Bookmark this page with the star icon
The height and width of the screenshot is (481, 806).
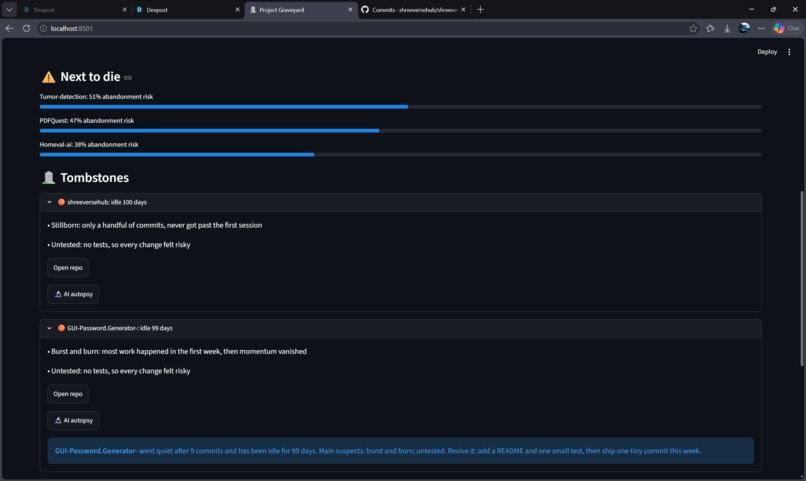tap(693, 28)
